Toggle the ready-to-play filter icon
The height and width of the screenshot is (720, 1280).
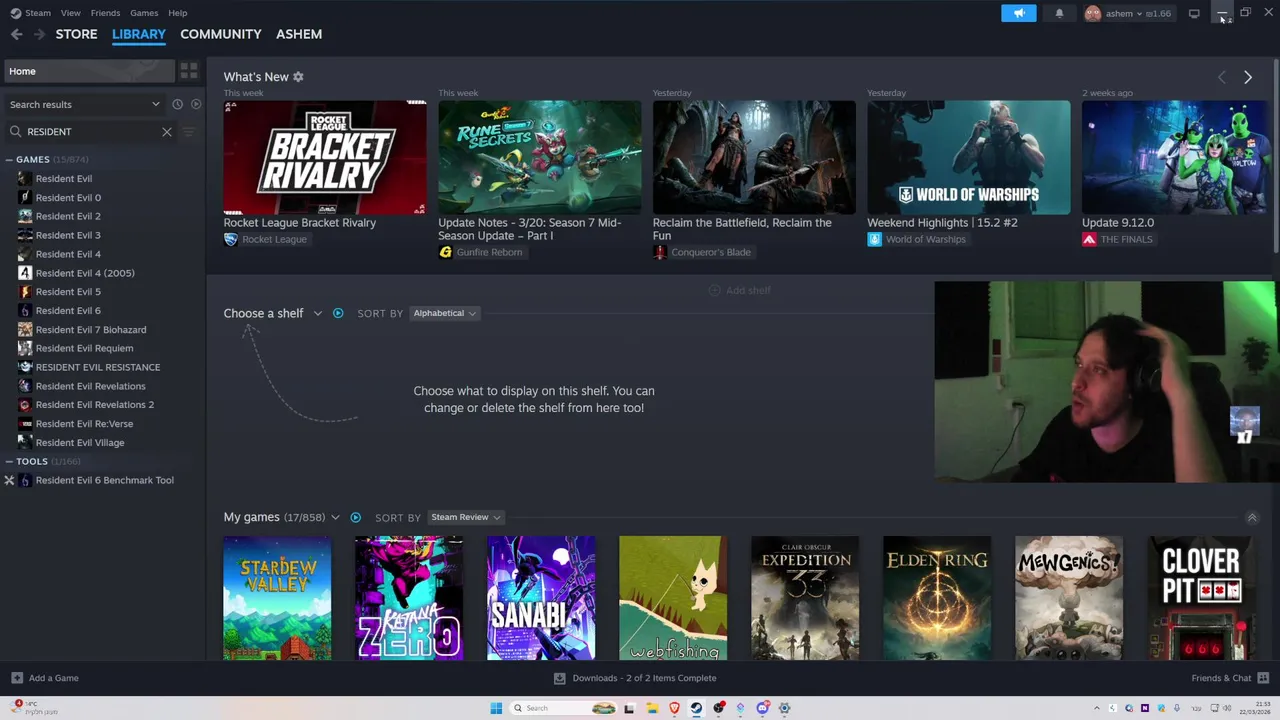[x=196, y=104]
